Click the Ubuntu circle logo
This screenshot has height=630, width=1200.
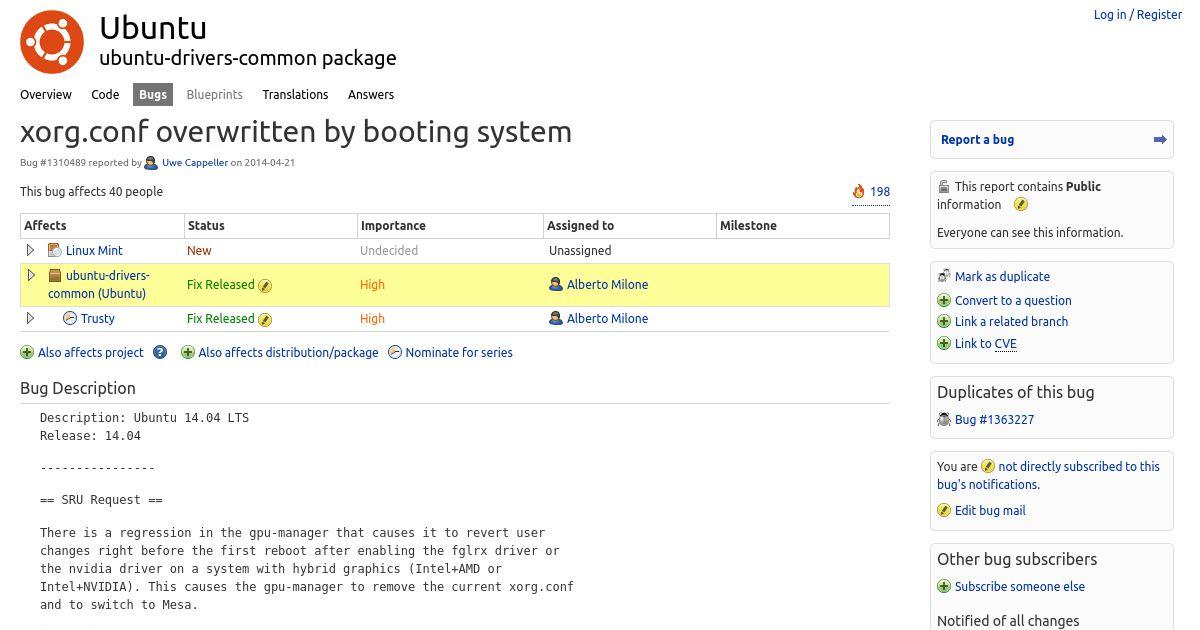pos(52,42)
